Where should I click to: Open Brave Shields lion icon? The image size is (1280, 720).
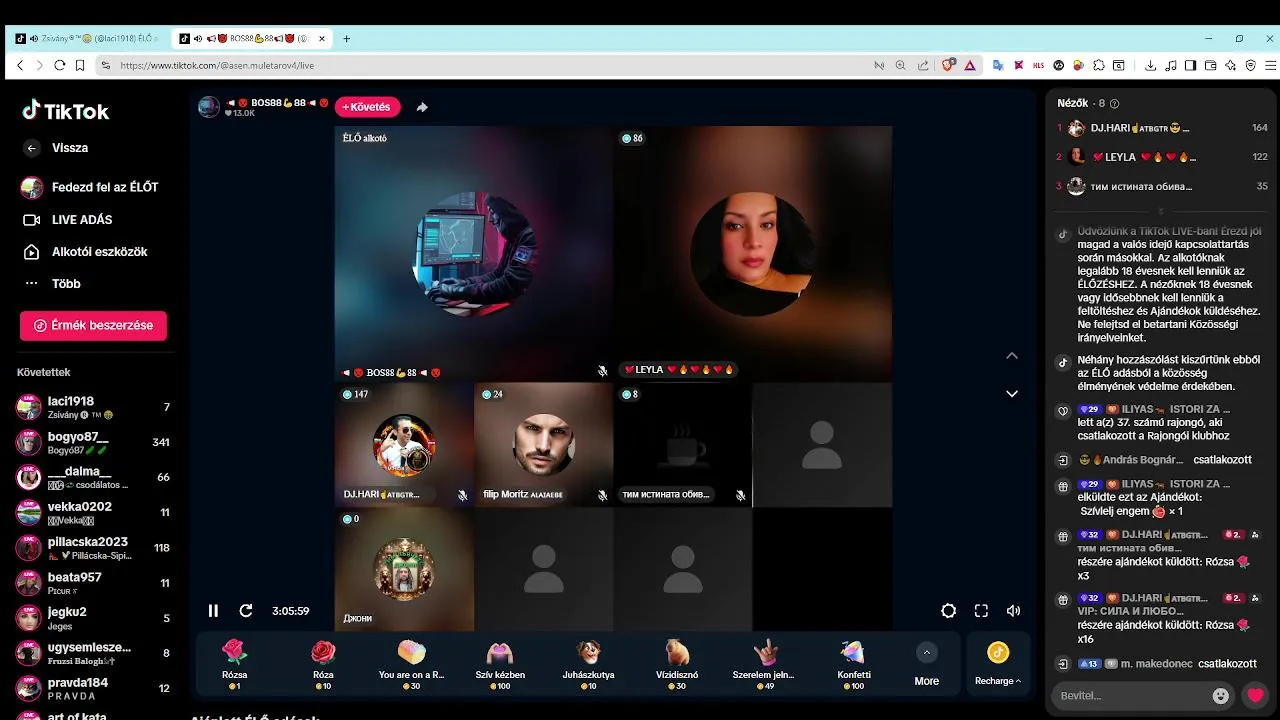948,65
